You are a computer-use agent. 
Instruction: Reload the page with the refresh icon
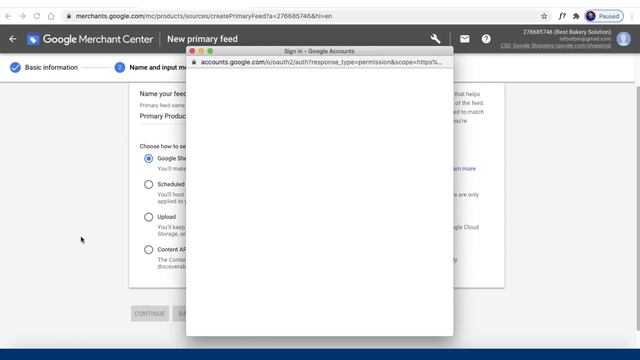point(37,16)
